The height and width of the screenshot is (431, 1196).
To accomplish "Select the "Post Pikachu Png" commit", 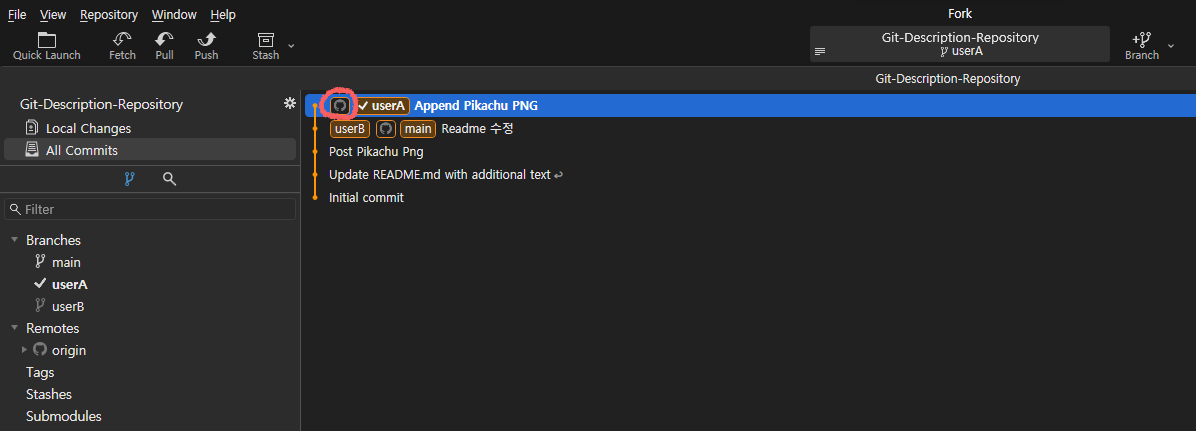I will point(376,152).
